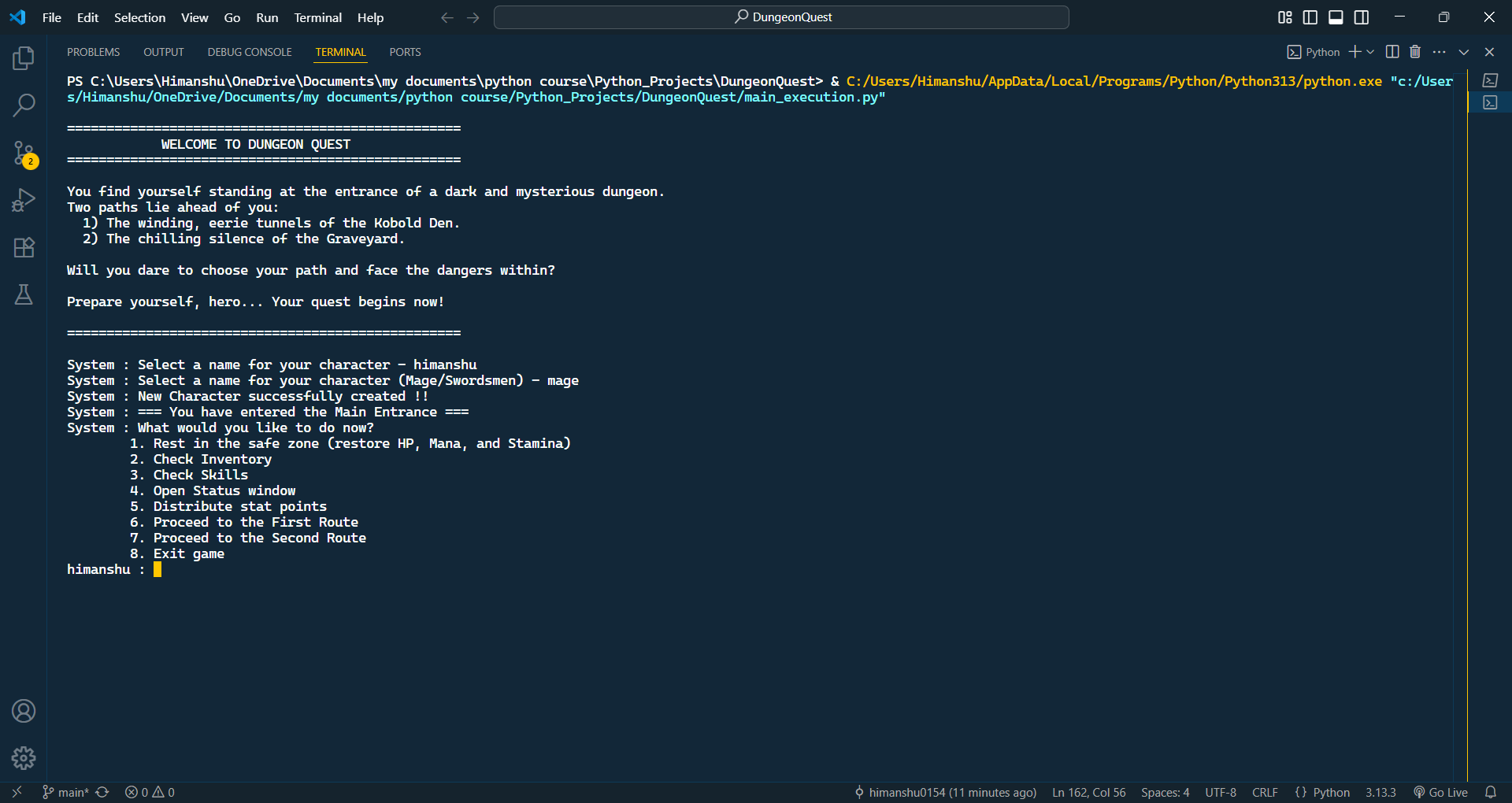Toggle the primary side bar layout button
This screenshot has height=803, width=1512.
pos(1310,17)
